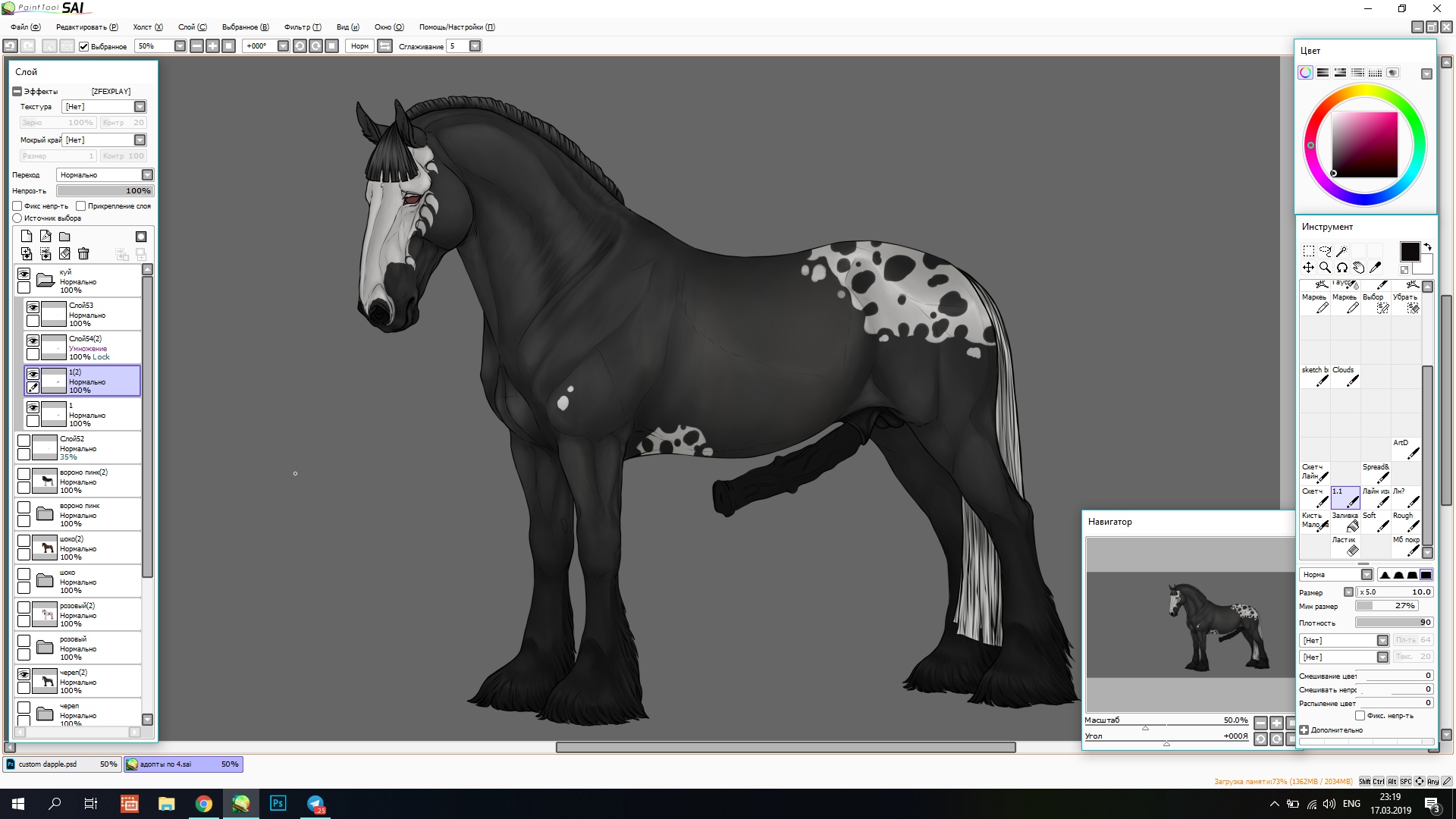Select the Clouds brush
Screen dimensions: 1456x819
[1345, 376]
